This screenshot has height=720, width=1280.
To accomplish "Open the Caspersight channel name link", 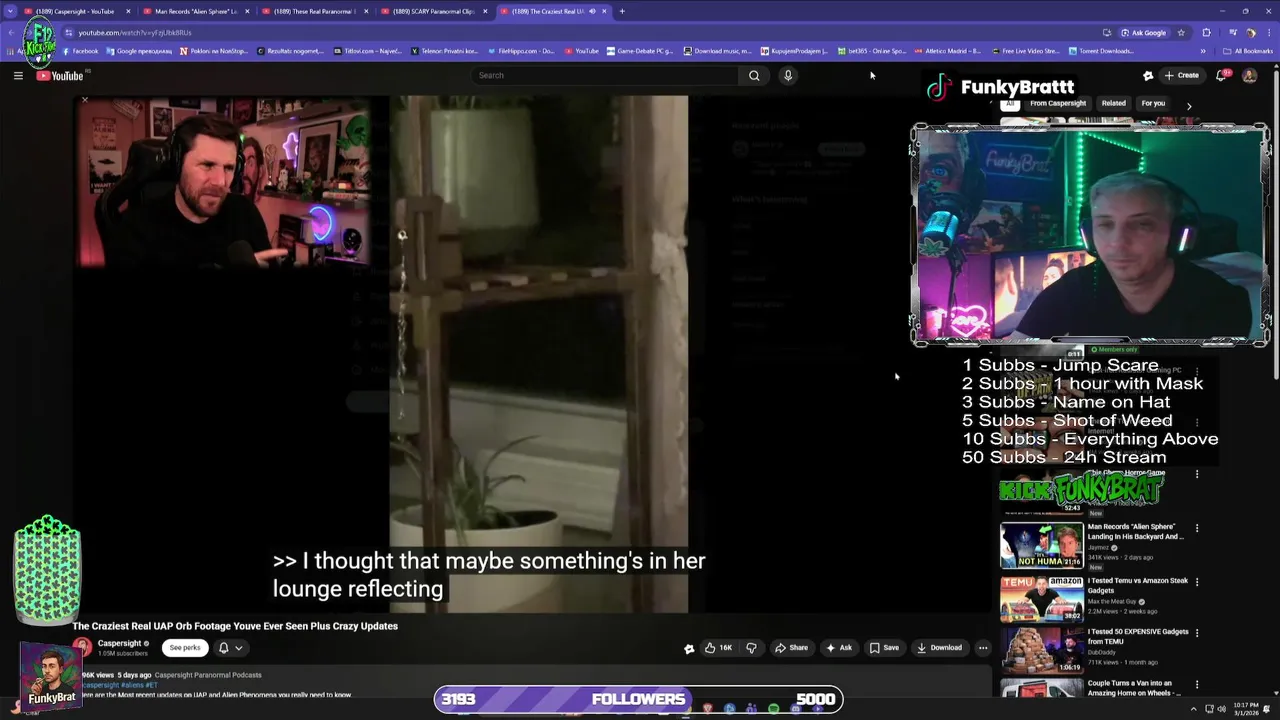I will 119,643.
